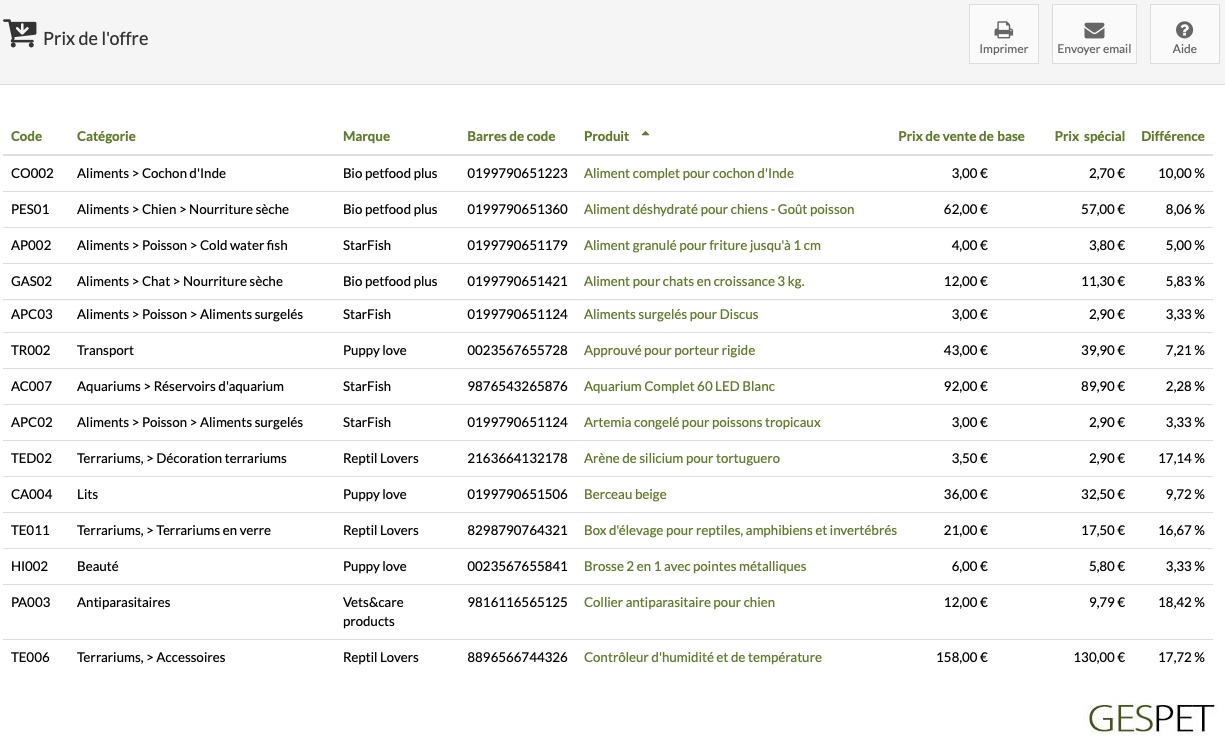Click barcode 8298790764321

pyautogui.click(x=517, y=530)
